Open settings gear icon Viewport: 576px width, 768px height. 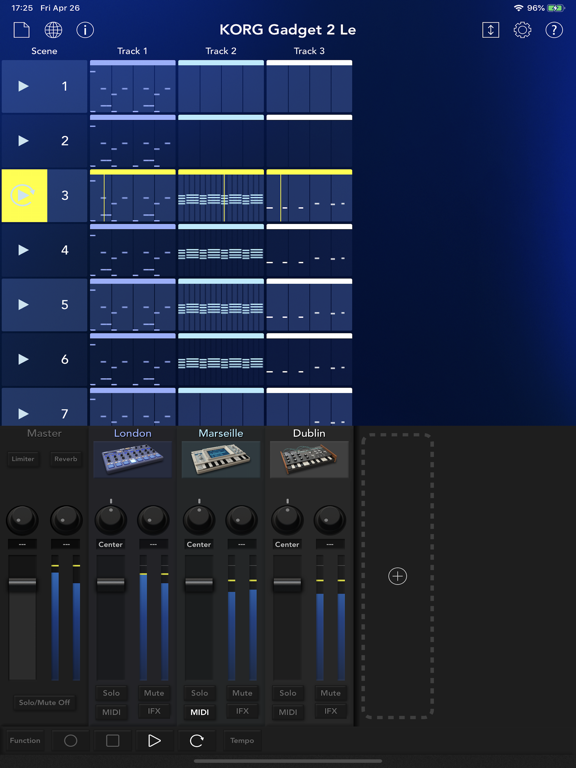(522, 30)
